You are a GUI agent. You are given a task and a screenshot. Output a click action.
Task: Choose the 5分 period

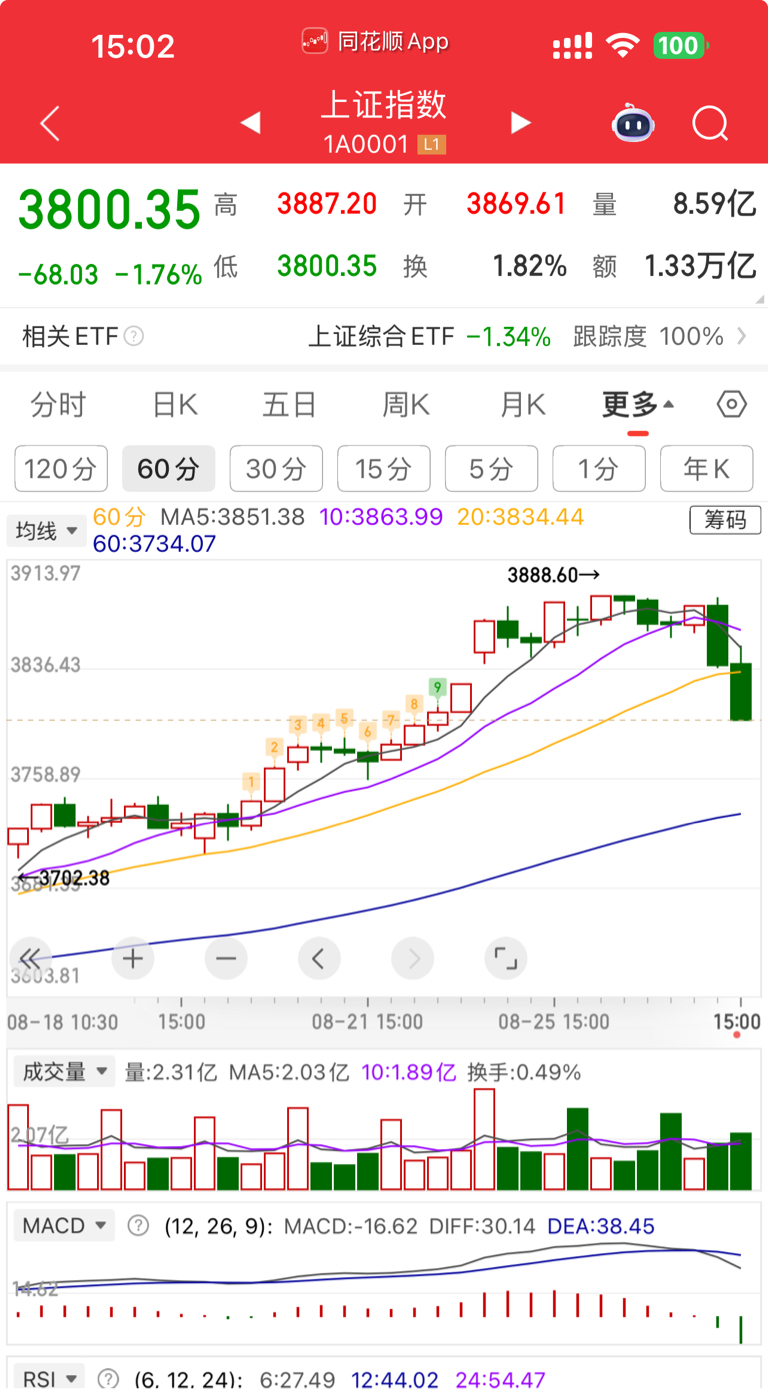491,468
